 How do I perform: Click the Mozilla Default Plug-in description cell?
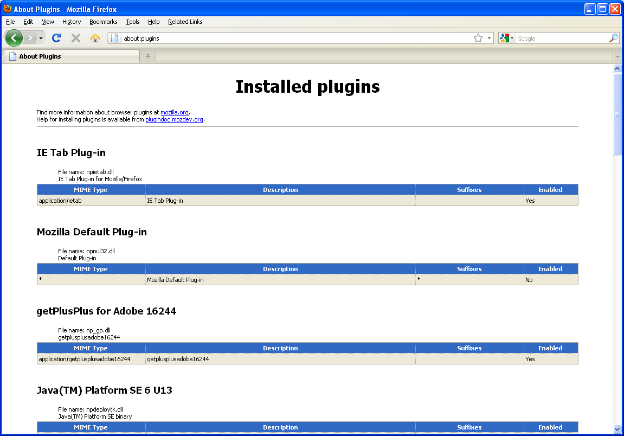pos(281,280)
